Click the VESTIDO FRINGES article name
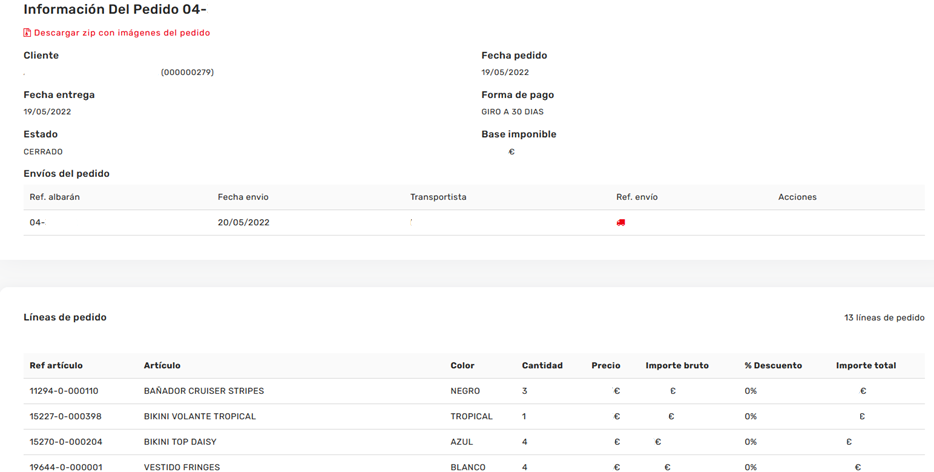934x472 pixels. 182,467
